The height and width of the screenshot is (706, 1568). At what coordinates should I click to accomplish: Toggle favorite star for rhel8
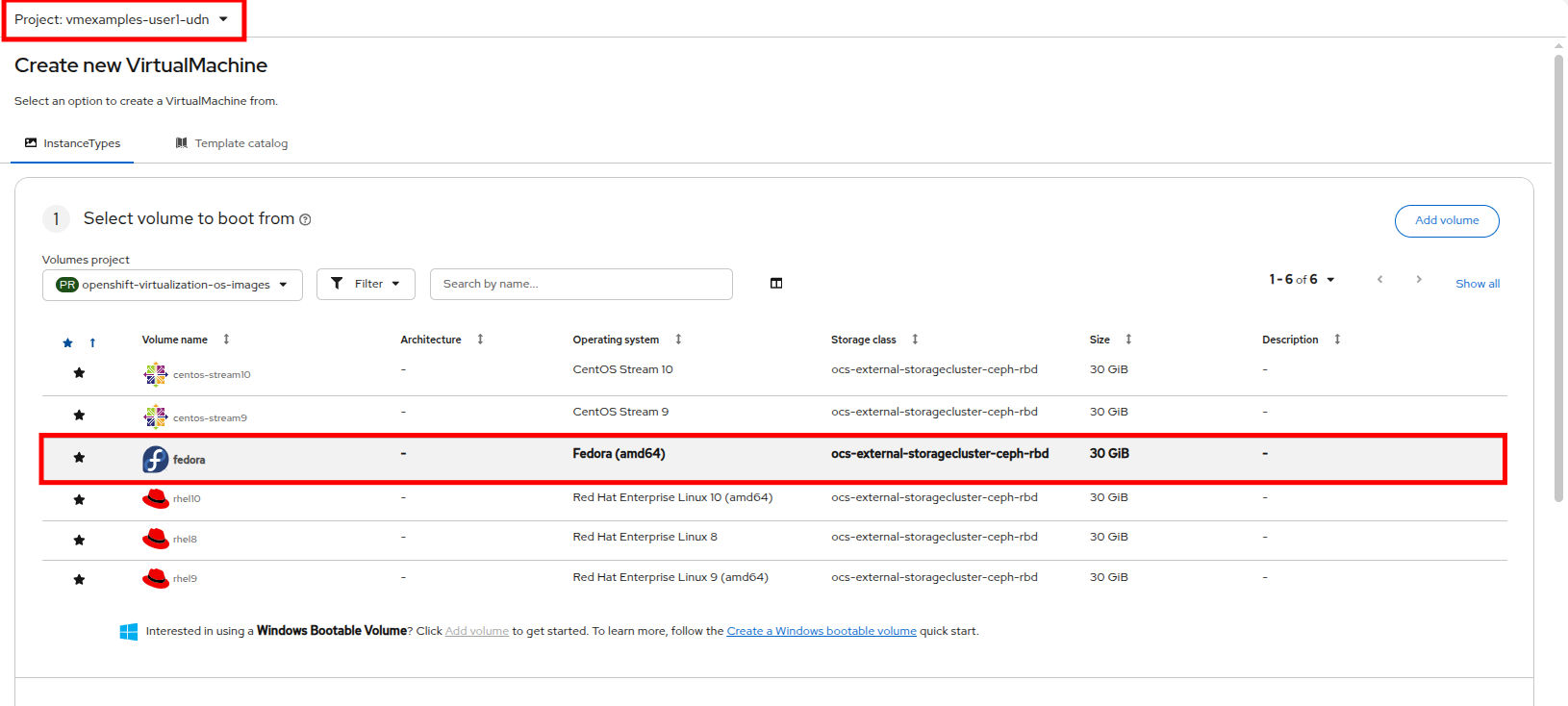[79, 541]
